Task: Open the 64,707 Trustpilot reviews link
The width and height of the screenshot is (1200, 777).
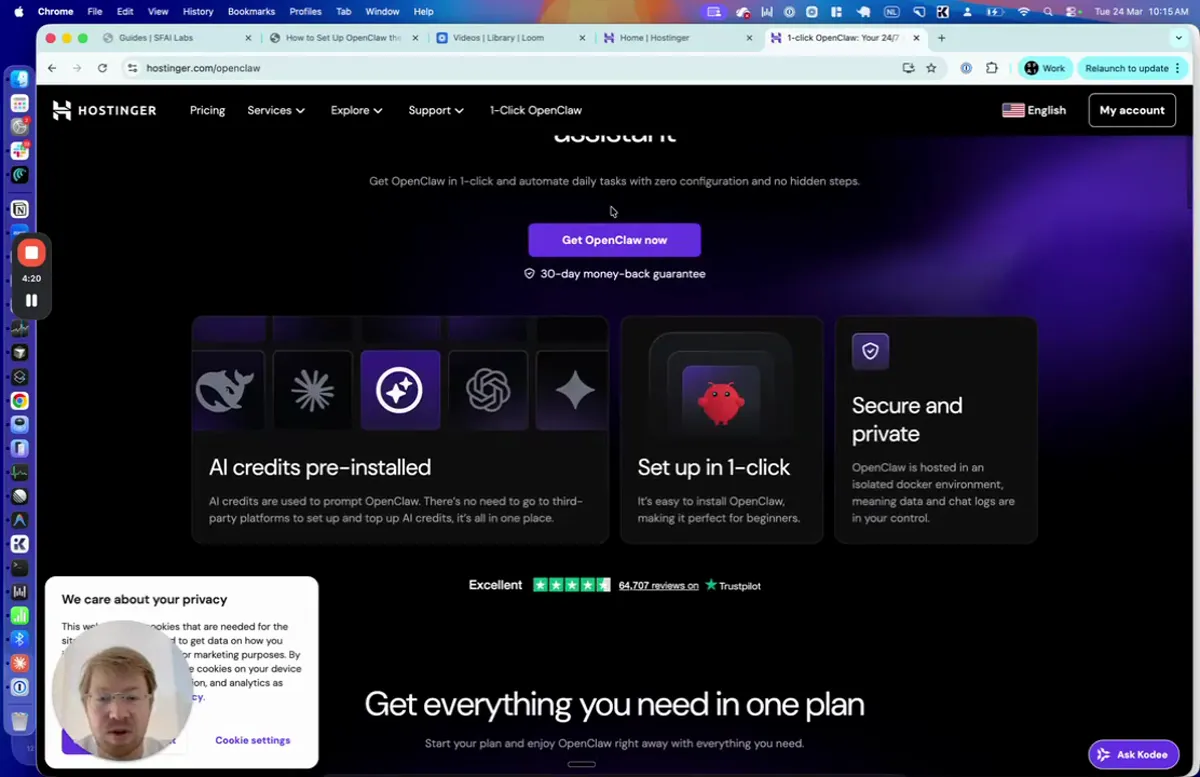Action: (658, 585)
